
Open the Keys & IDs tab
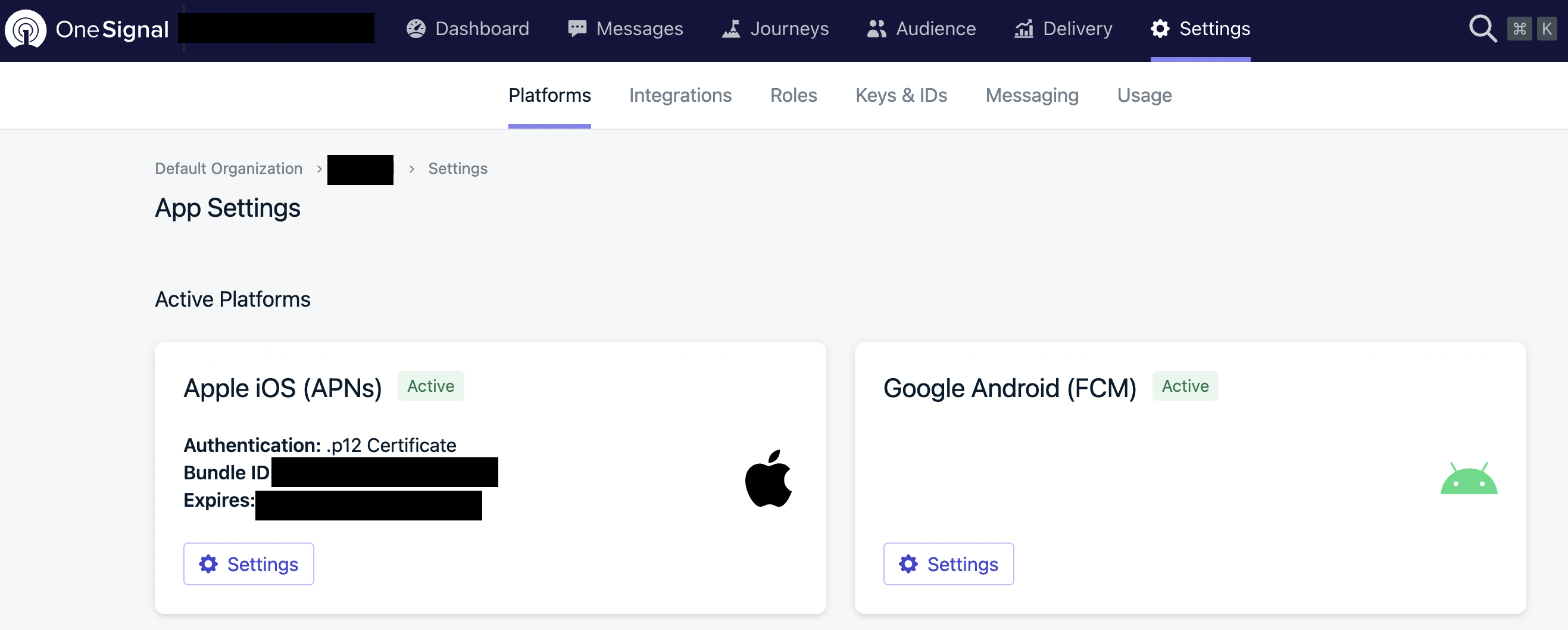tap(901, 95)
